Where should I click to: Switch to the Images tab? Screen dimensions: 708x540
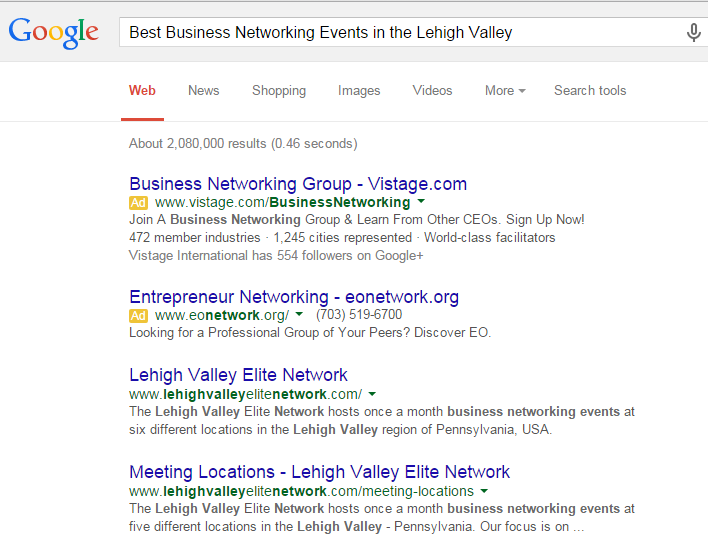tap(359, 91)
